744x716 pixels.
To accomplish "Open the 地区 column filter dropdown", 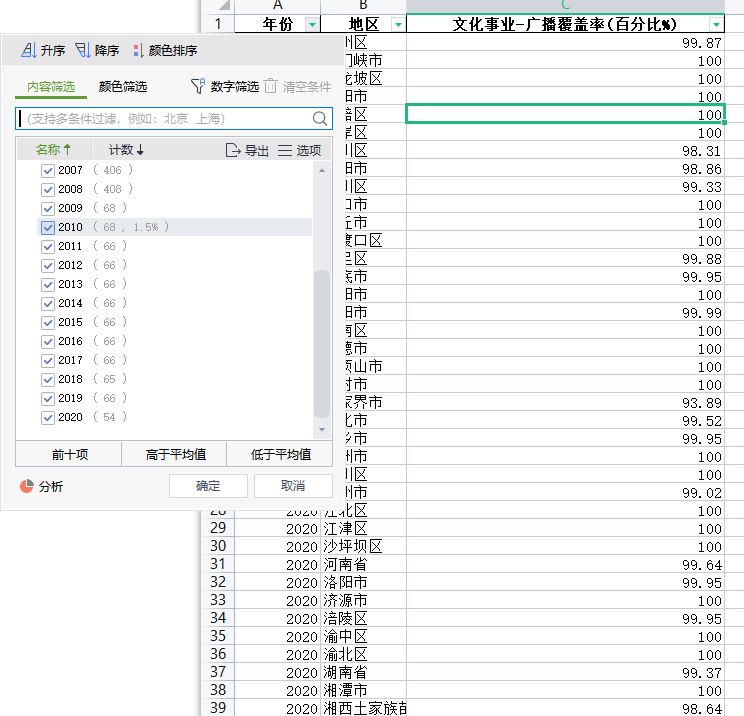I will [x=398, y=24].
